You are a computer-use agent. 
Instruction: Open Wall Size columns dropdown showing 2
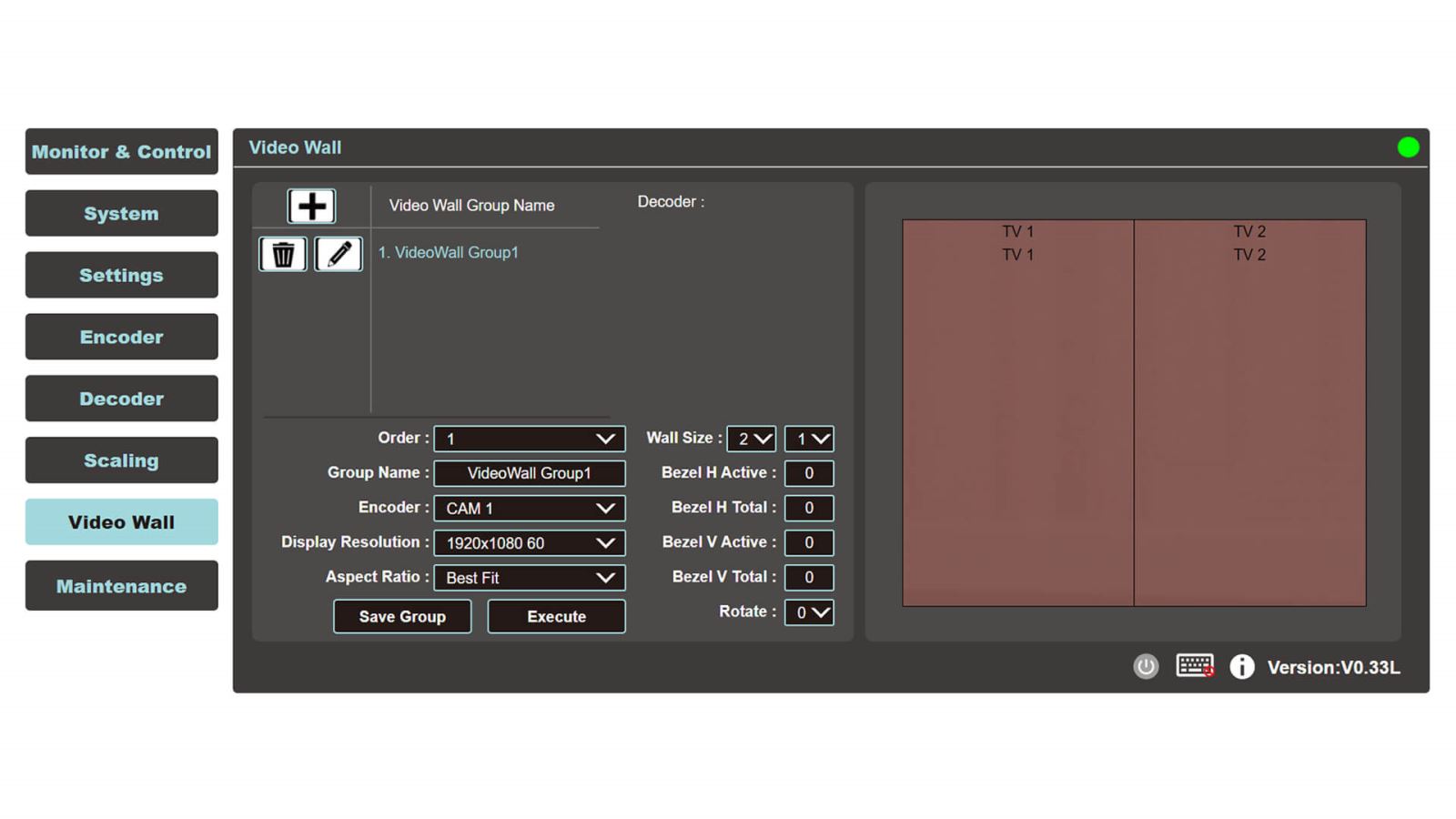point(752,439)
